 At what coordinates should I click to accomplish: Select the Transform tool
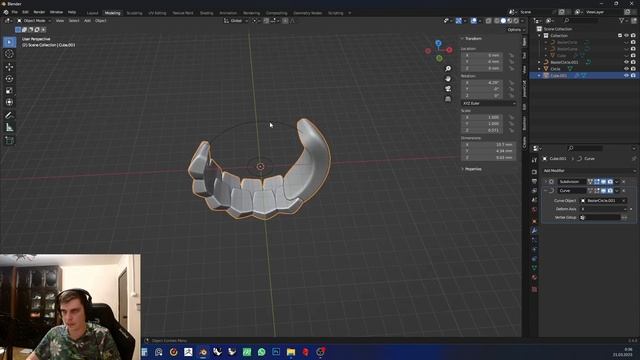9,102
